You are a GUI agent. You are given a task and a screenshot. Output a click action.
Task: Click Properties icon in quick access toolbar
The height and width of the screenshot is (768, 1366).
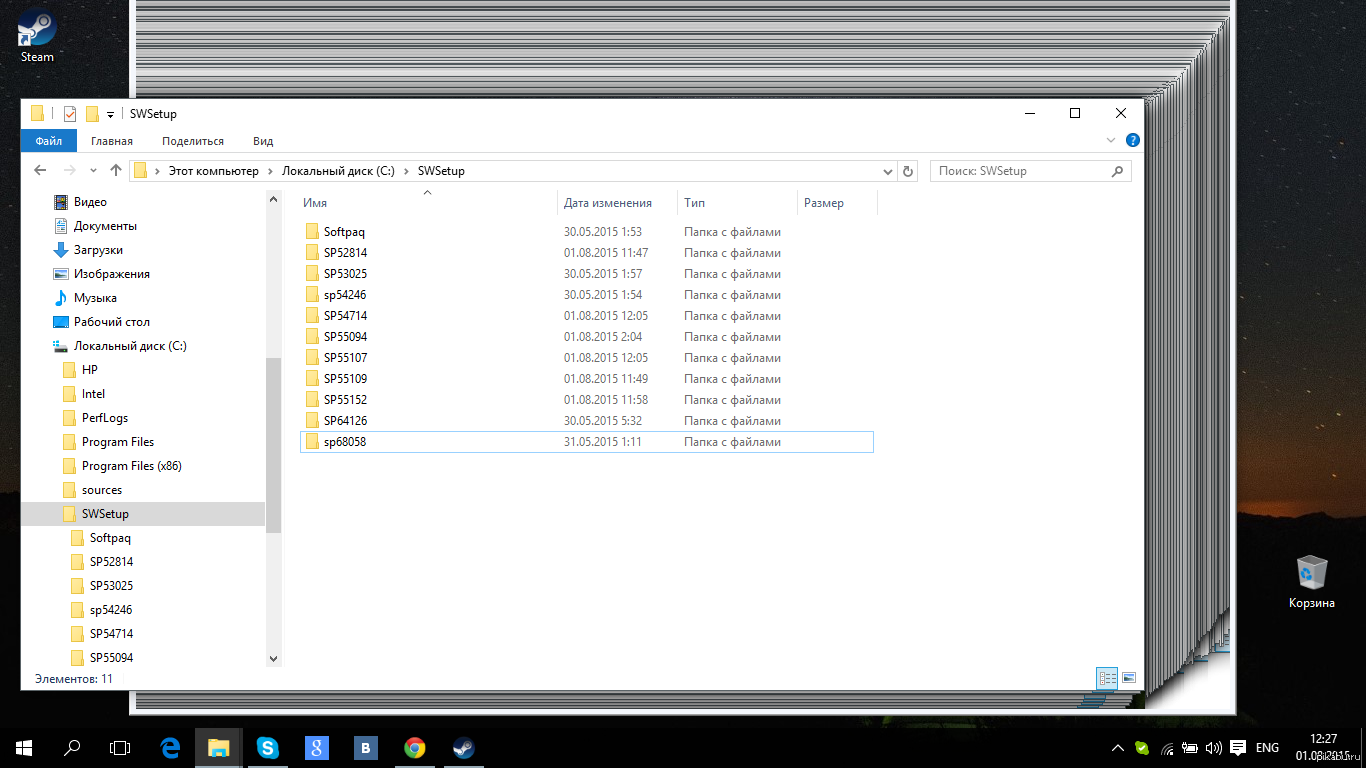pos(70,114)
